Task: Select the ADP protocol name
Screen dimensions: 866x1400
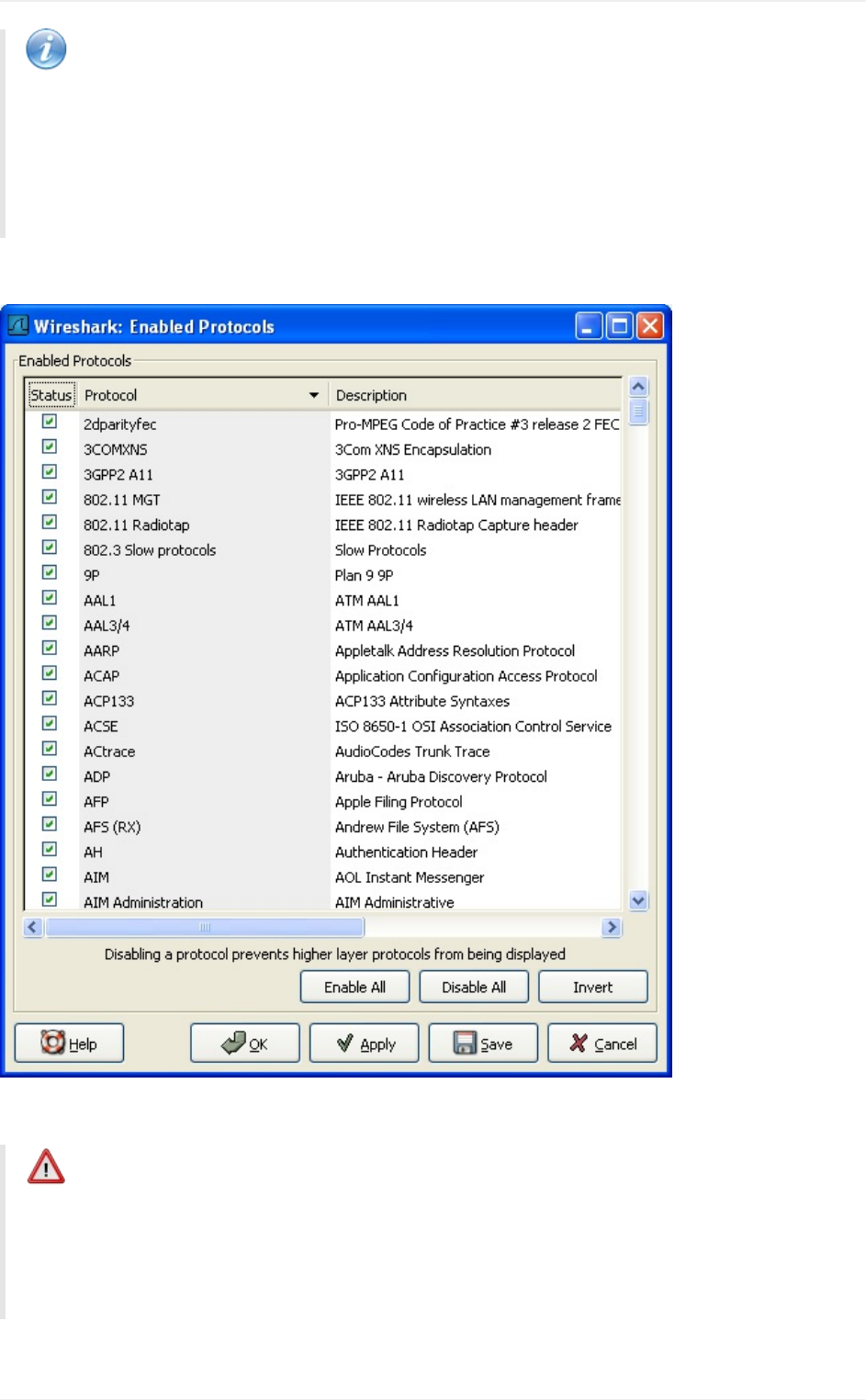Action: pos(96,776)
